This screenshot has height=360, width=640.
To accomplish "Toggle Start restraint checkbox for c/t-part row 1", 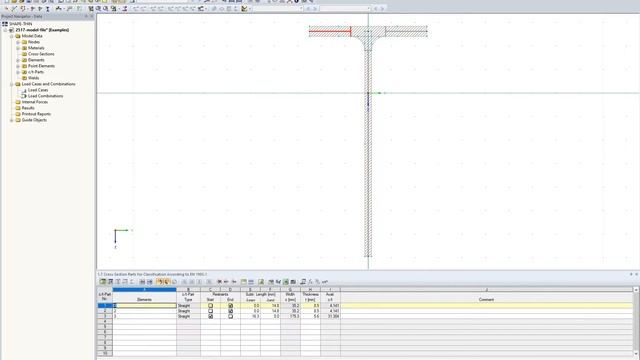I will point(211,305).
